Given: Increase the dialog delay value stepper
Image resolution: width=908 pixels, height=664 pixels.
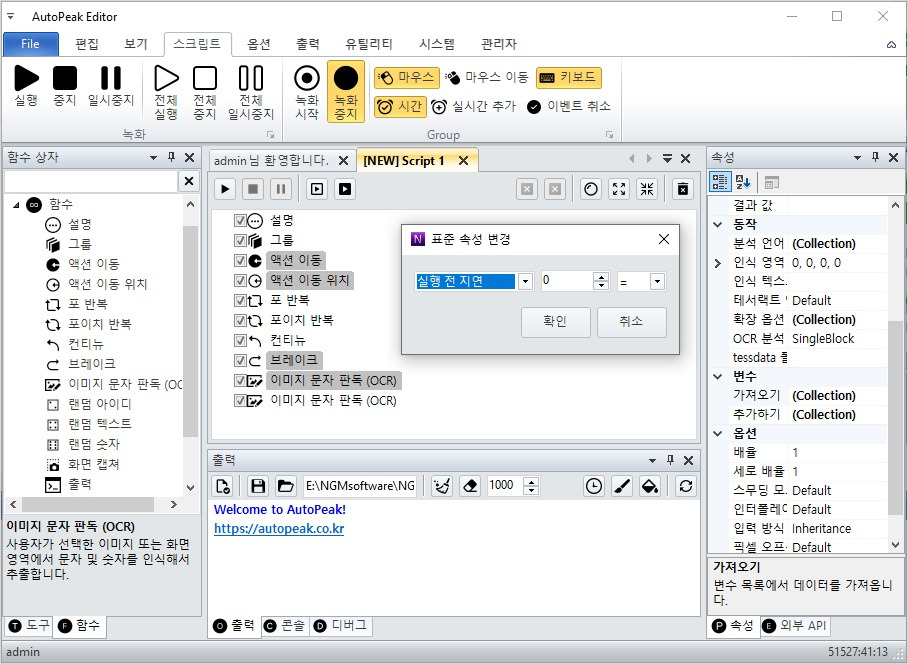Looking at the screenshot, I should tap(601, 277).
